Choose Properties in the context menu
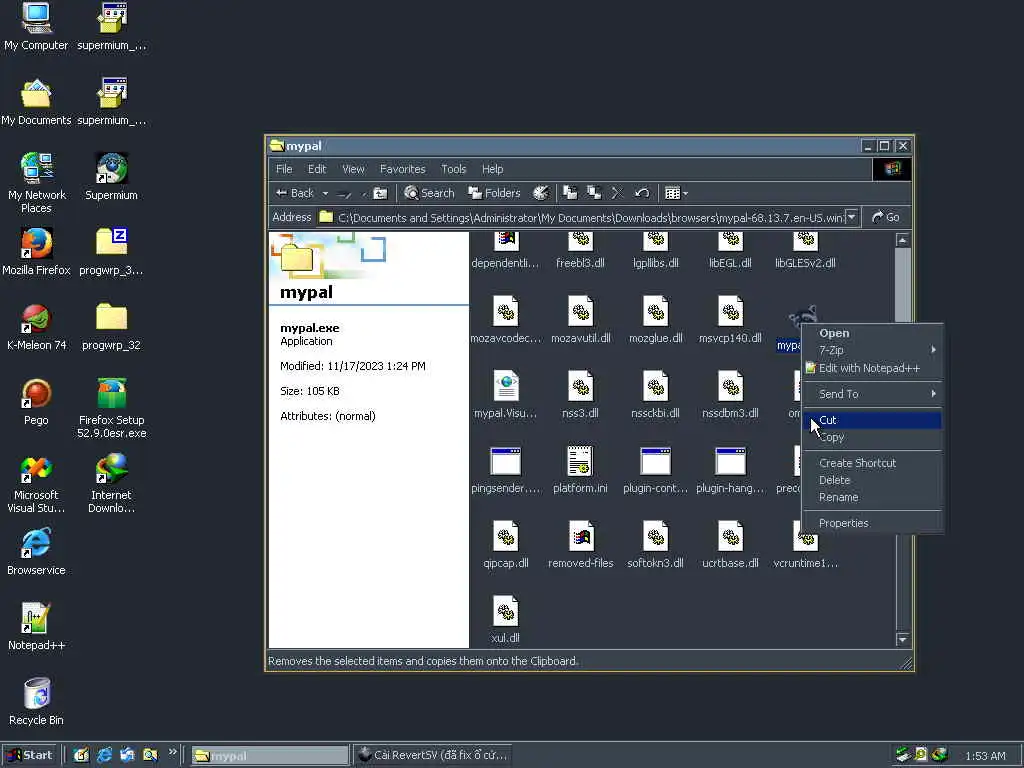This screenshot has width=1024, height=768. pyautogui.click(x=871, y=523)
